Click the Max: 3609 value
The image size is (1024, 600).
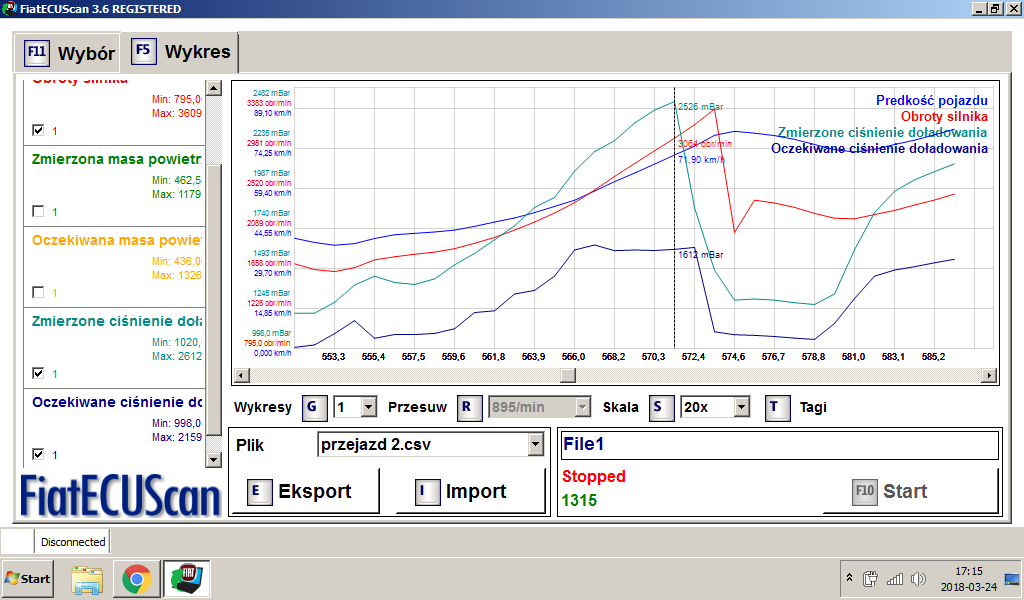176,114
